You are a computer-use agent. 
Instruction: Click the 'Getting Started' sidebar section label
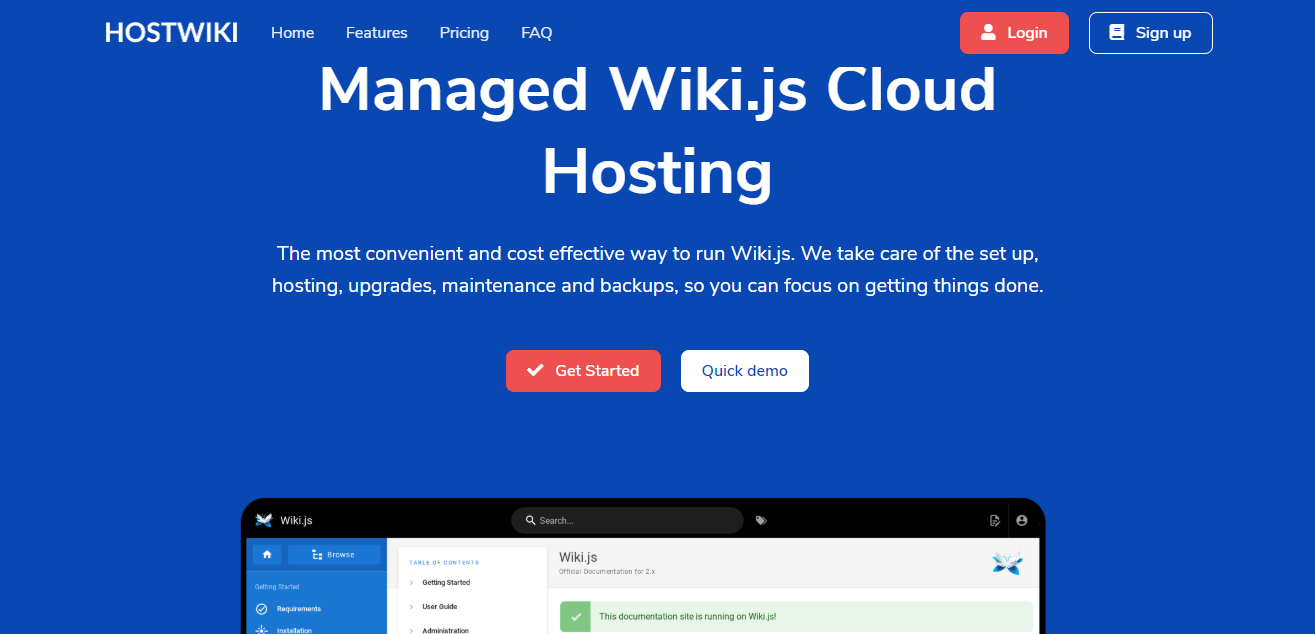pos(277,587)
